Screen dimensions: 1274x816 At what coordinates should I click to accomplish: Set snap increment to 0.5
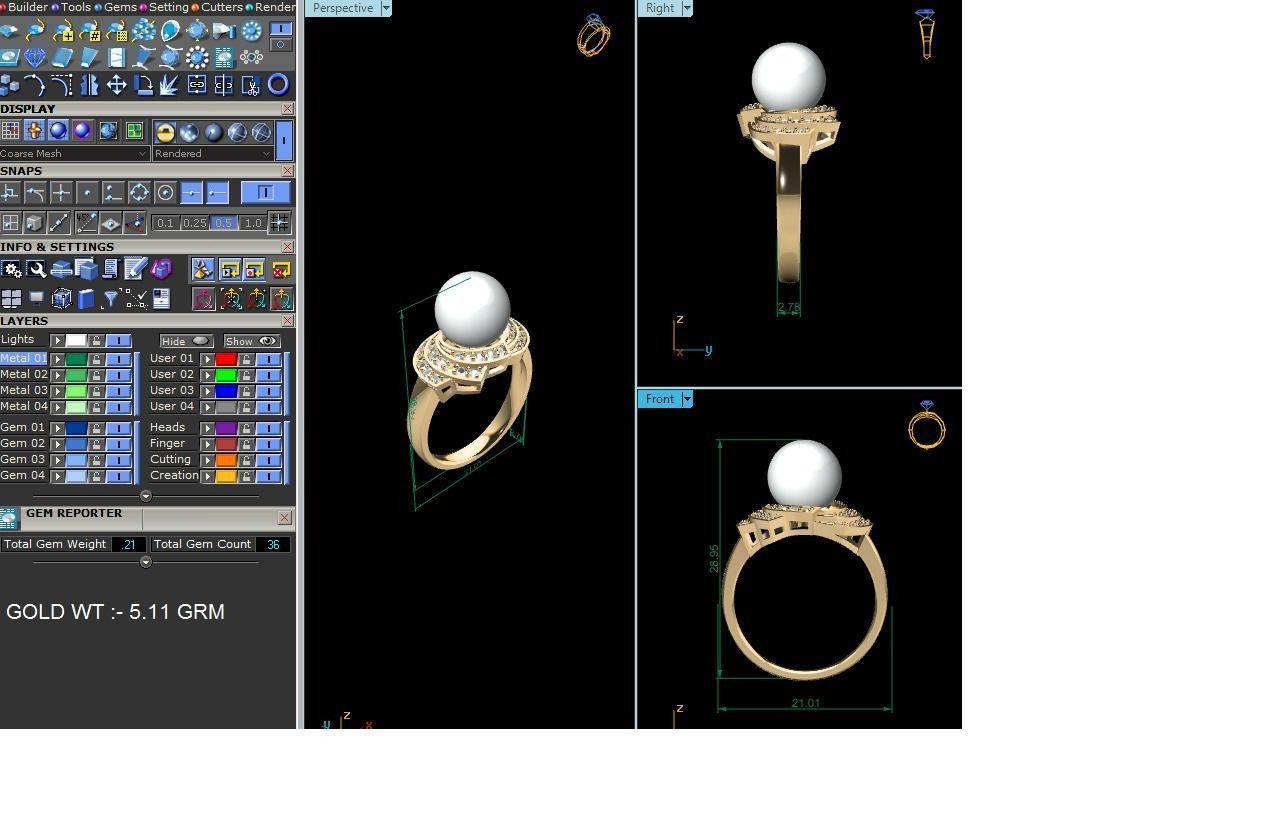(223, 223)
